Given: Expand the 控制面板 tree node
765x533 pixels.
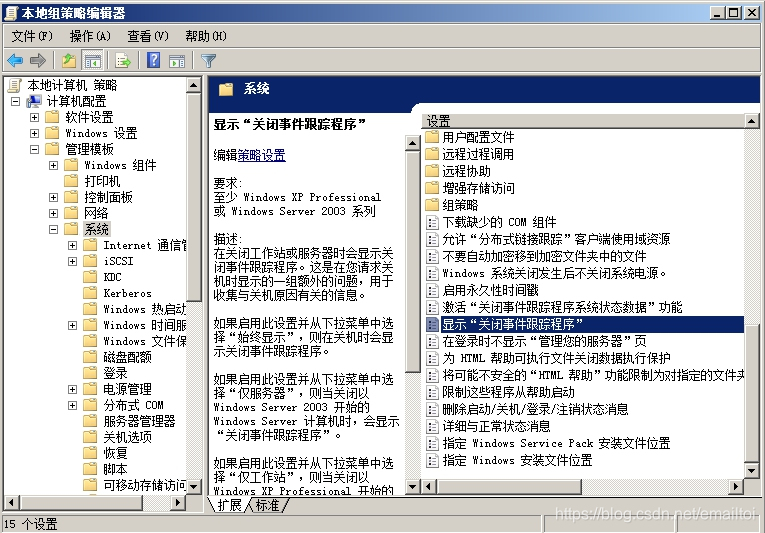Looking at the screenshot, I should [x=53, y=197].
